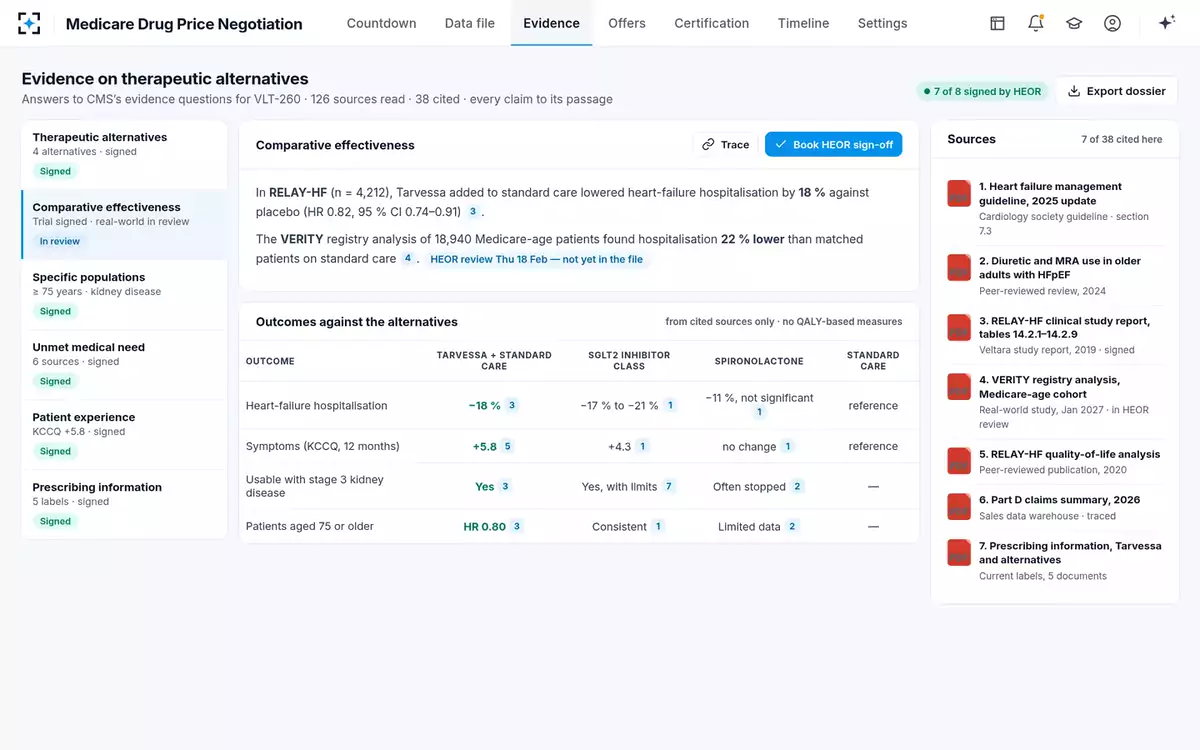Open document icon for Diuretic and MRA use source
Screen dimensions: 1200x750
coord(959,268)
